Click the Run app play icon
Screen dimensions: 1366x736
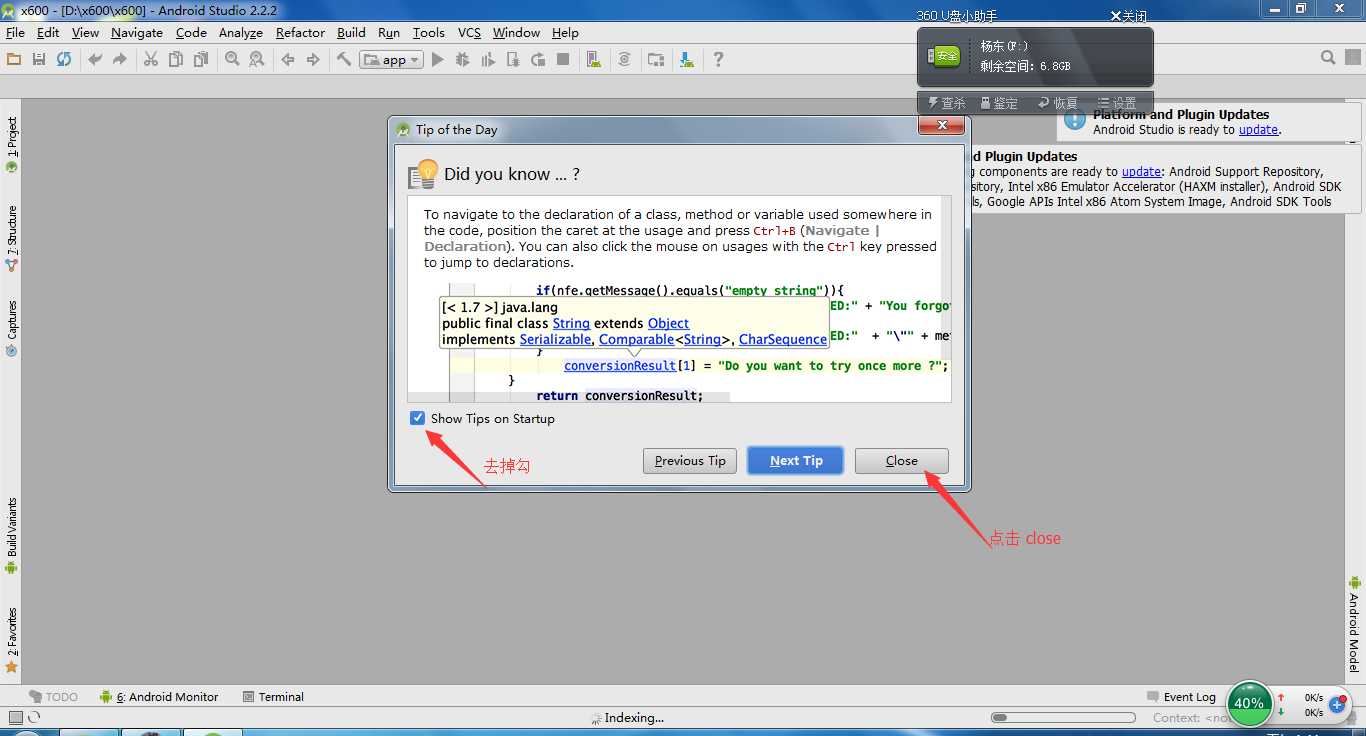[x=437, y=59]
